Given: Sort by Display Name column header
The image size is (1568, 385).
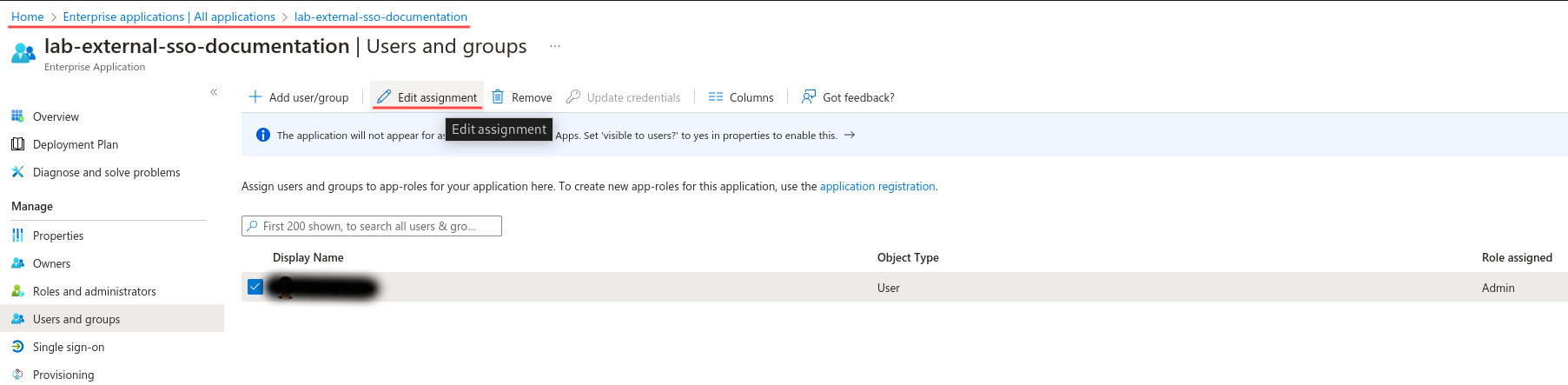Looking at the screenshot, I should (308, 257).
